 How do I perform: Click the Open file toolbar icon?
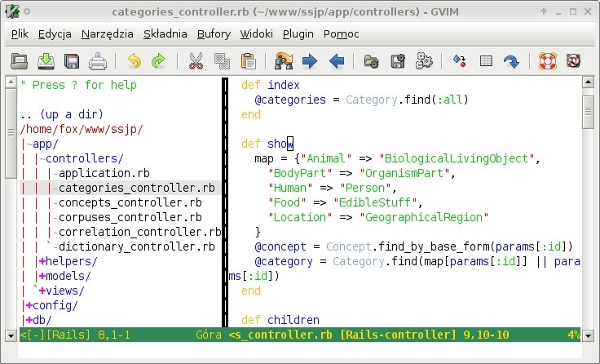tap(19, 61)
